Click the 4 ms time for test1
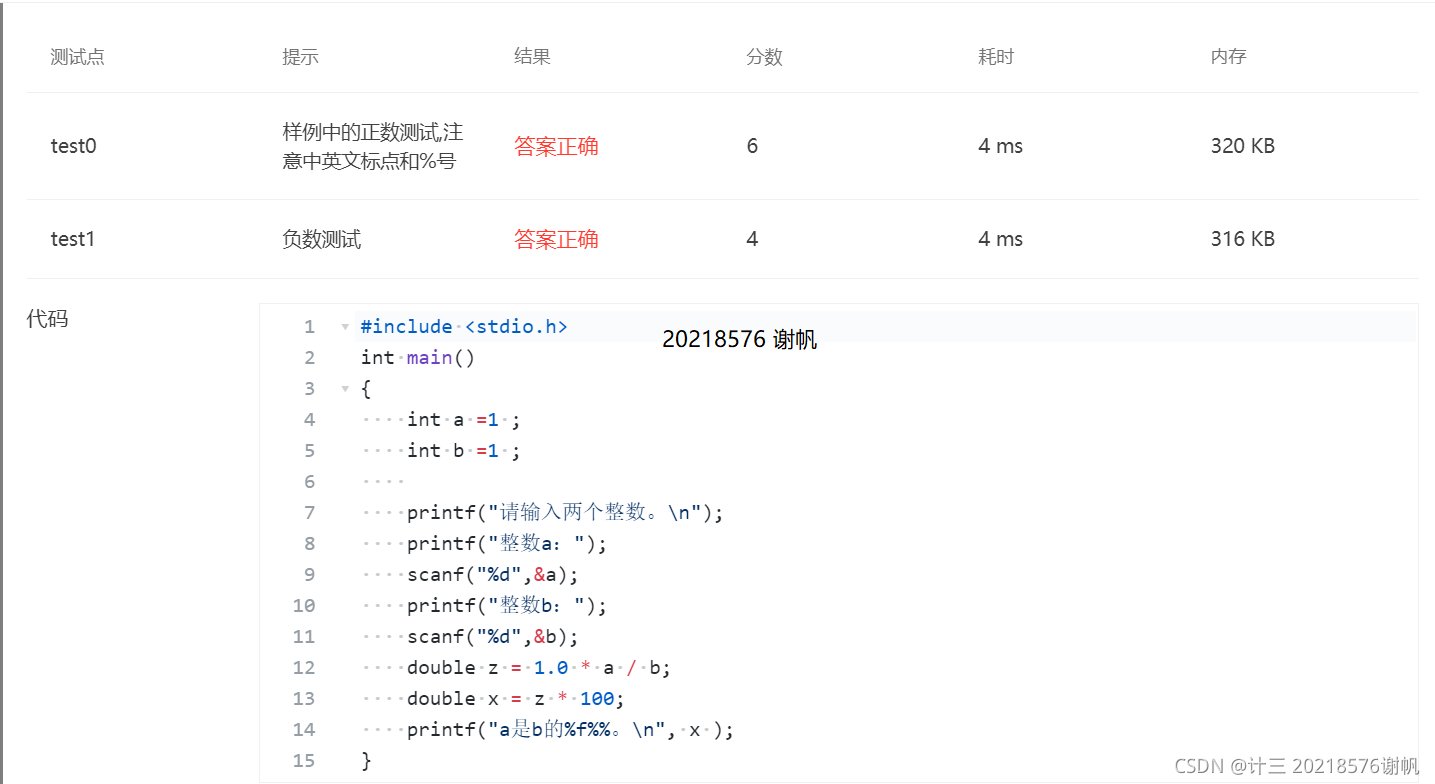The width and height of the screenshot is (1435, 784). 1001,239
